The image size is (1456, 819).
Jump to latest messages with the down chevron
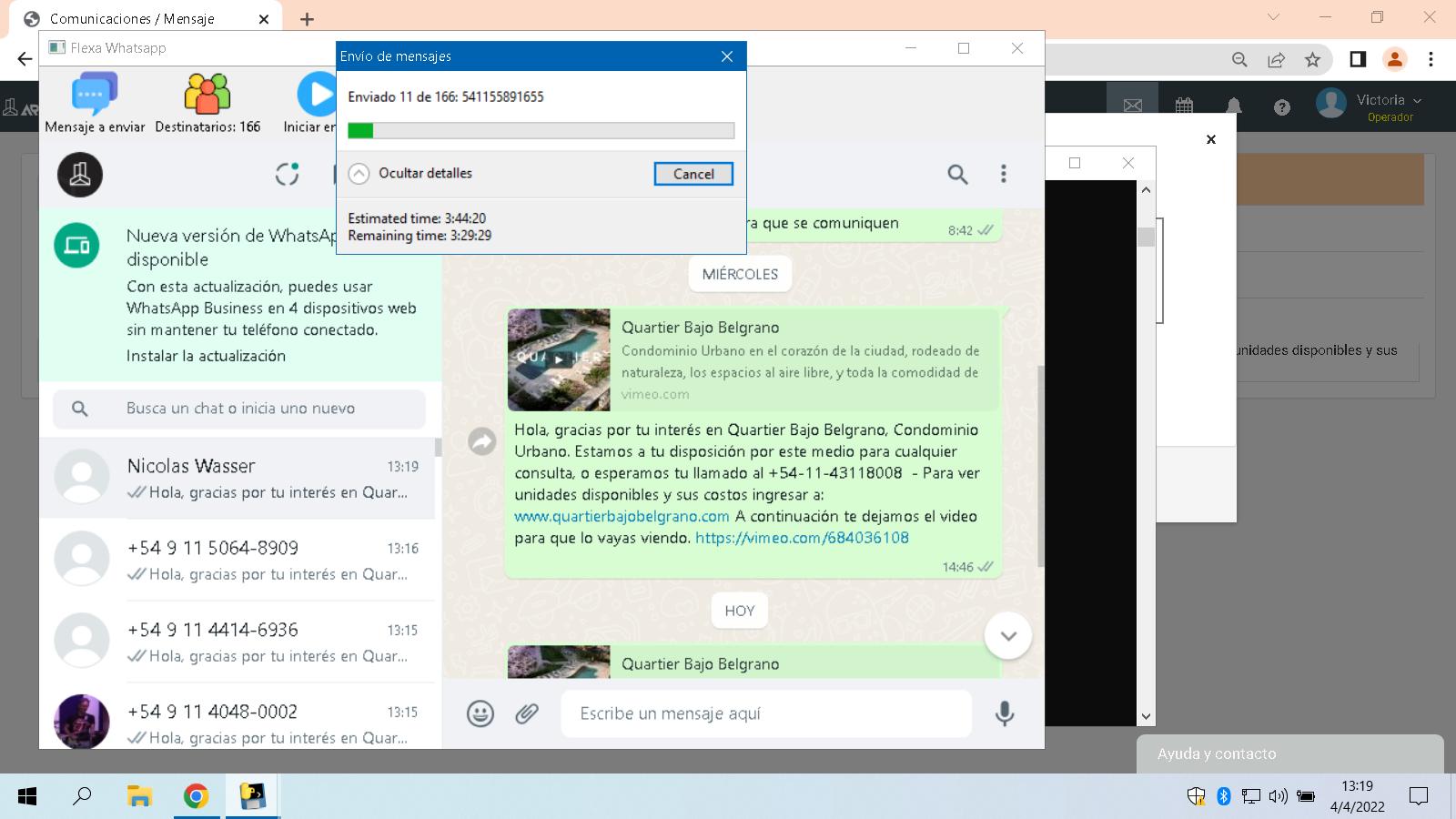click(1008, 635)
